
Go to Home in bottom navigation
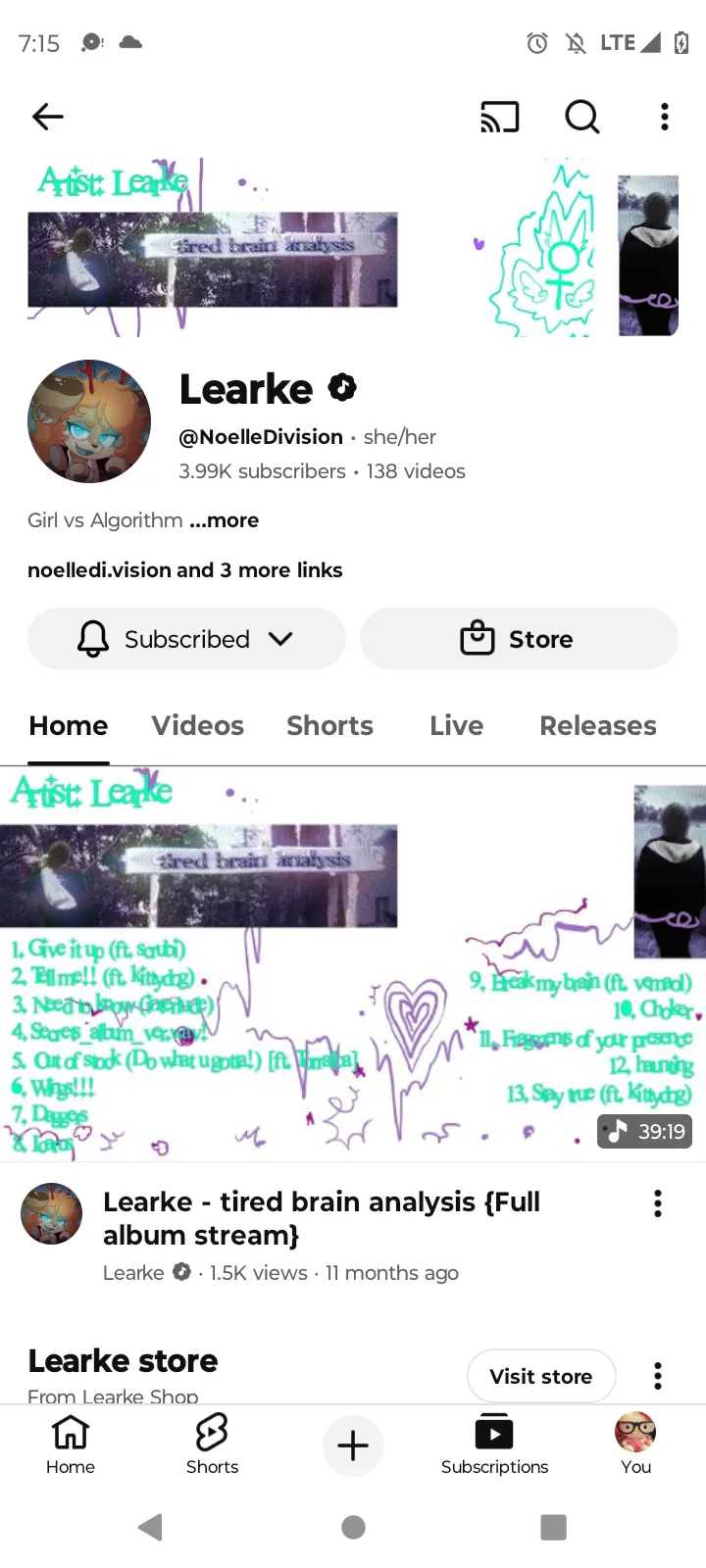tap(71, 1444)
